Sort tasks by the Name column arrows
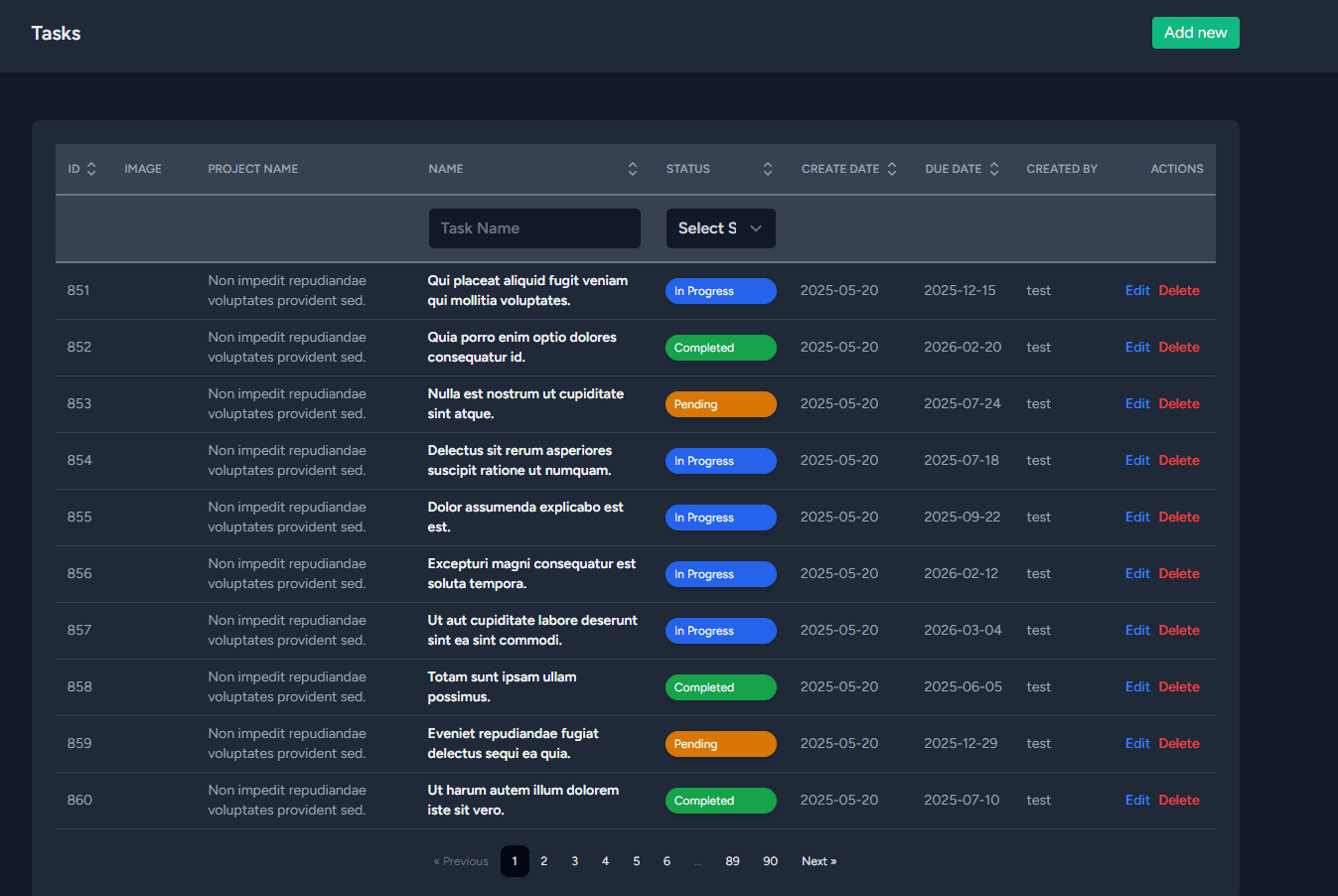1338x896 pixels. (x=633, y=168)
